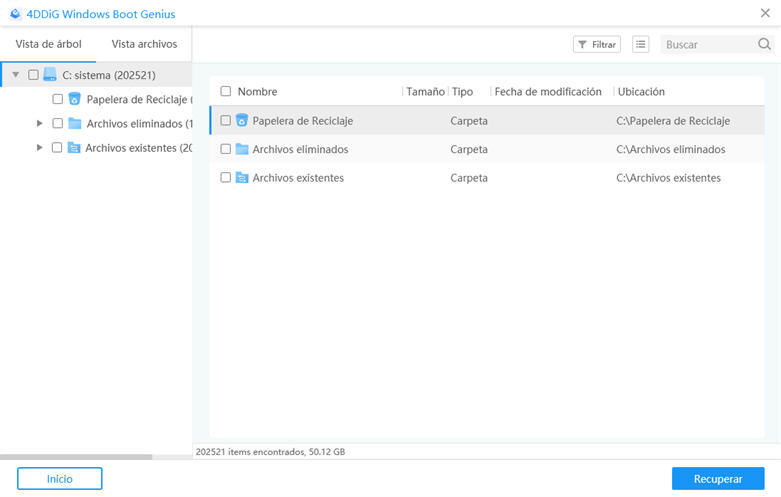
Task: Click C:\Archivos existentes location cell
Action: click(x=668, y=178)
